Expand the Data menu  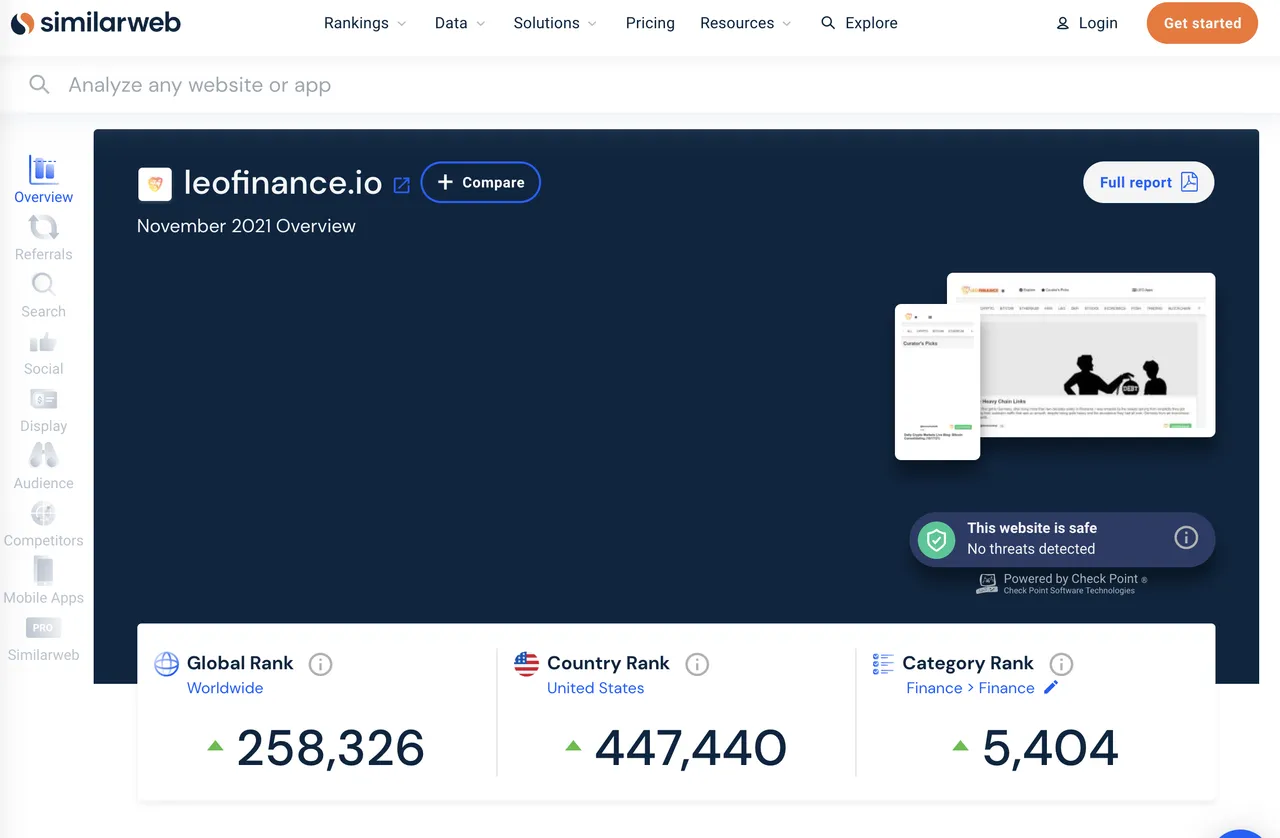[x=460, y=23]
